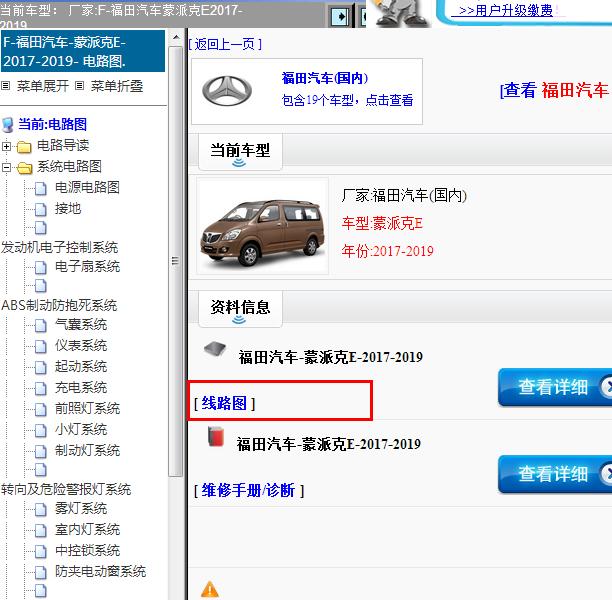The image size is (612, 600).
Task: Open the 福田汽车(国内) brand link
Action: point(325,78)
